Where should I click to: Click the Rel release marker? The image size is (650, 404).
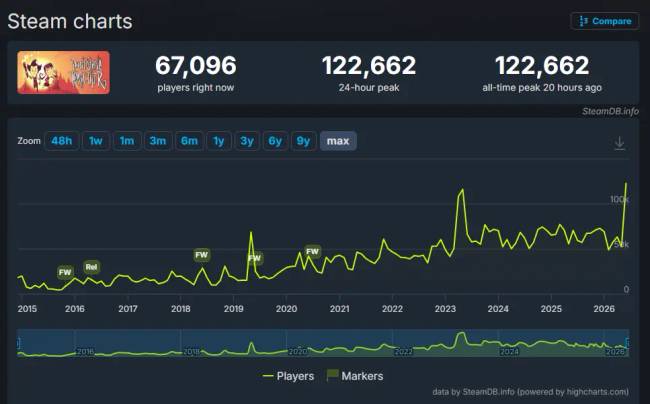91,267
